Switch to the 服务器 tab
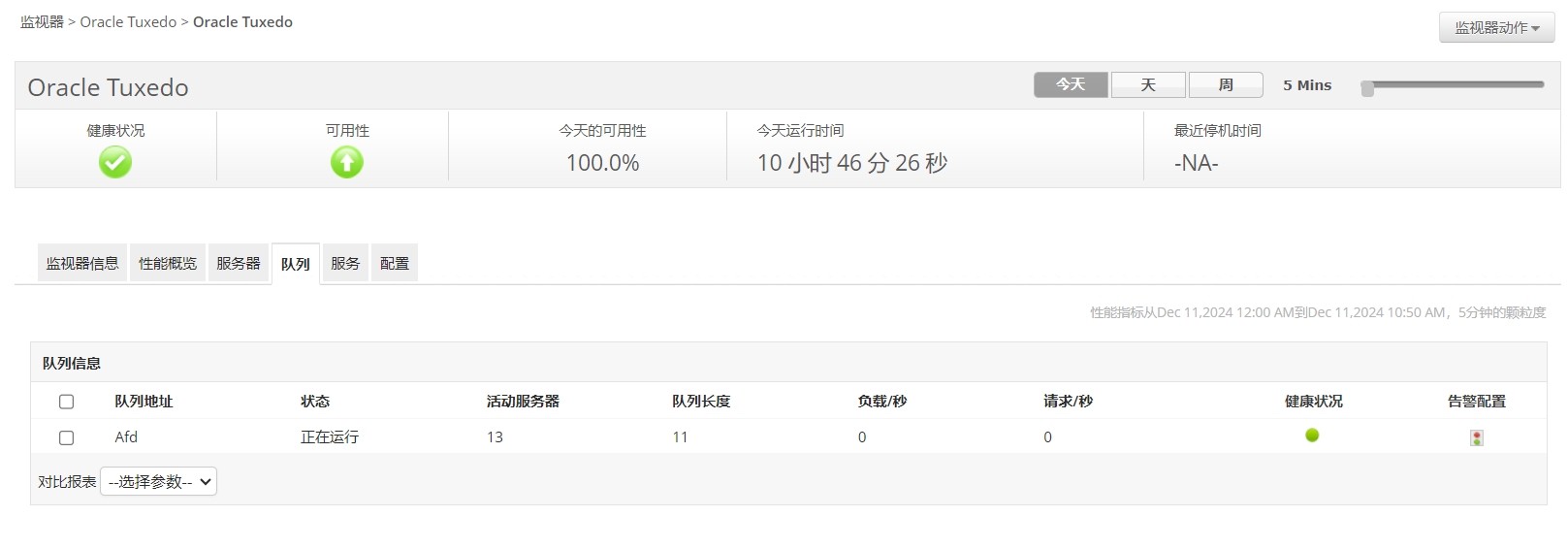The image size is (1568, 549). pos(239,263)
